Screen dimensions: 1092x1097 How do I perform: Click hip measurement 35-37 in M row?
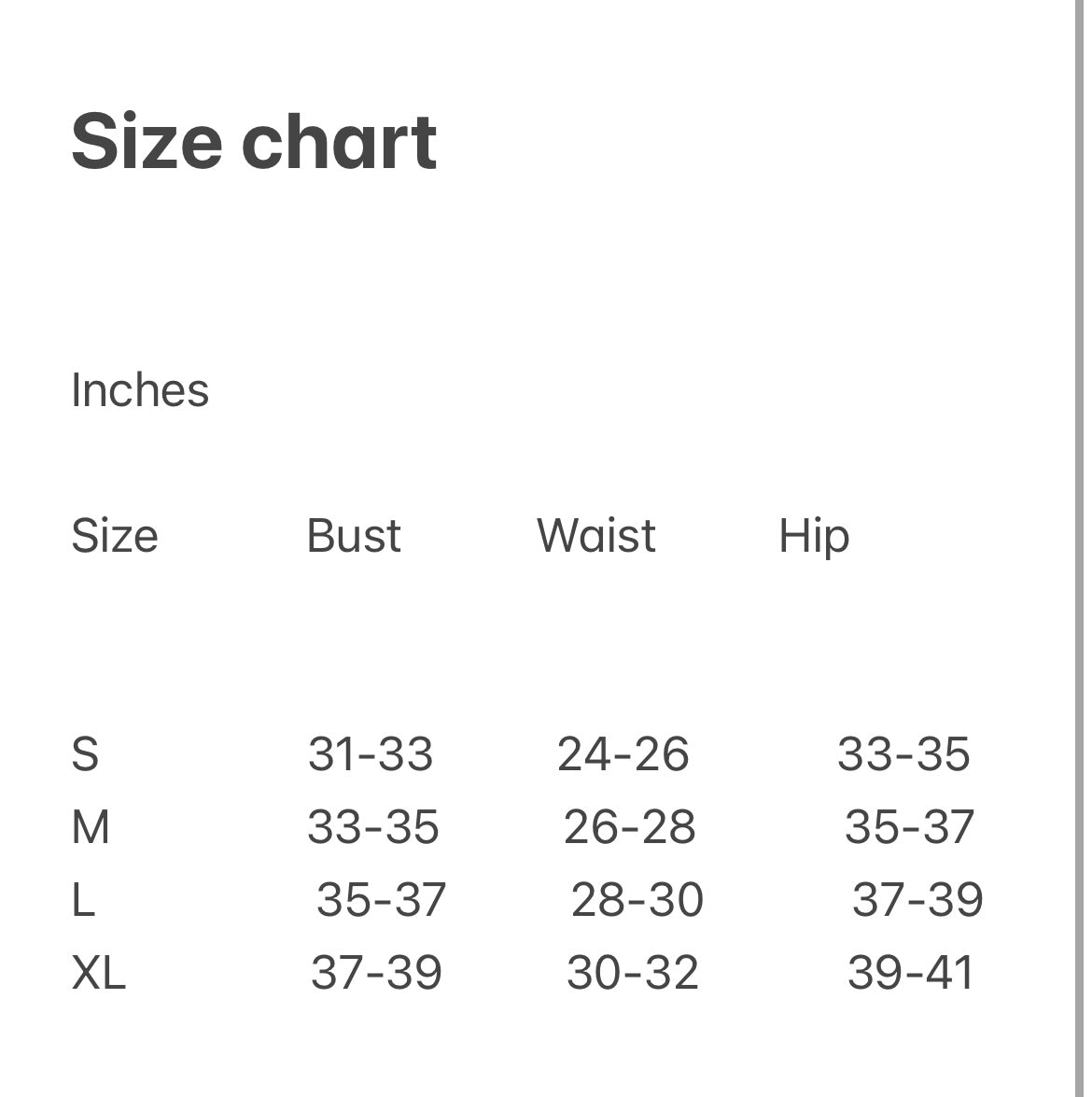[909, 827]
